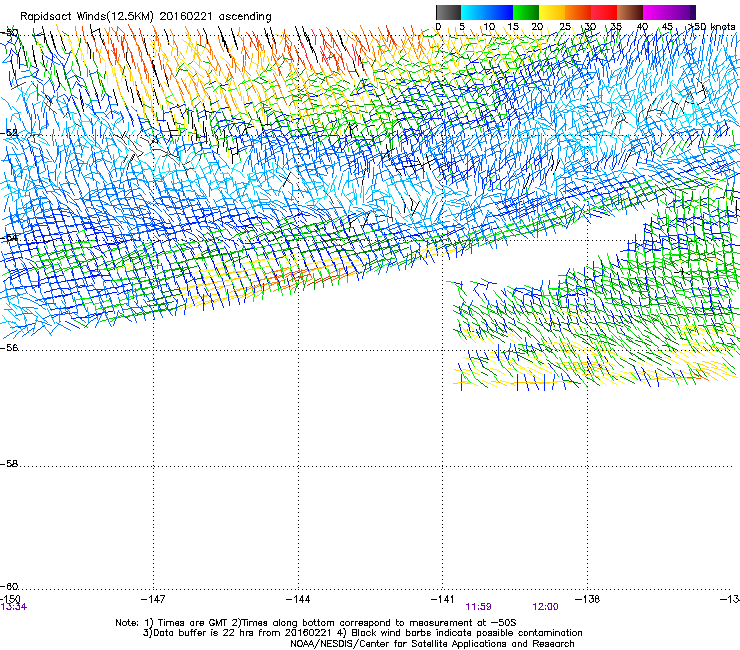Click the yellow 20-25 knots legend swatch
This screenshot has height=650, width=740.
coord(552,12)
